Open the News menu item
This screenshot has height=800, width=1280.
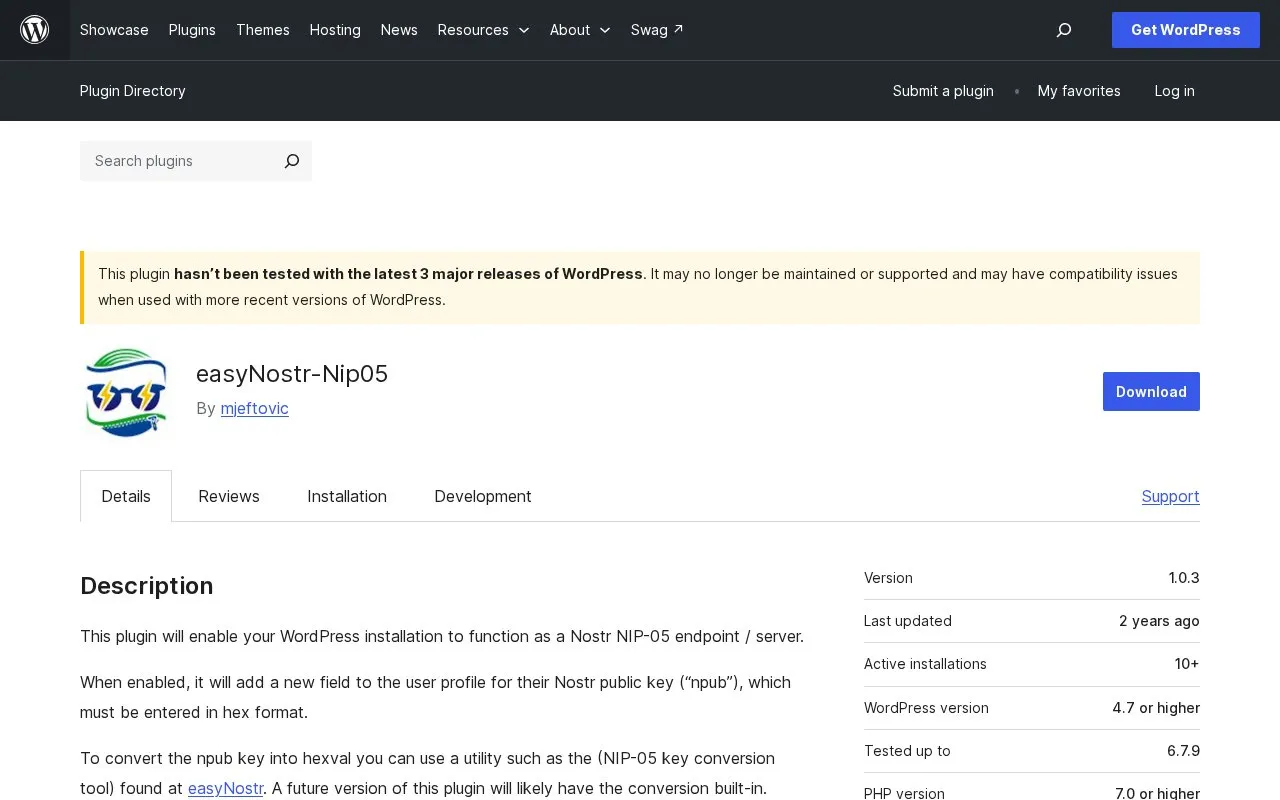point(399,30)
